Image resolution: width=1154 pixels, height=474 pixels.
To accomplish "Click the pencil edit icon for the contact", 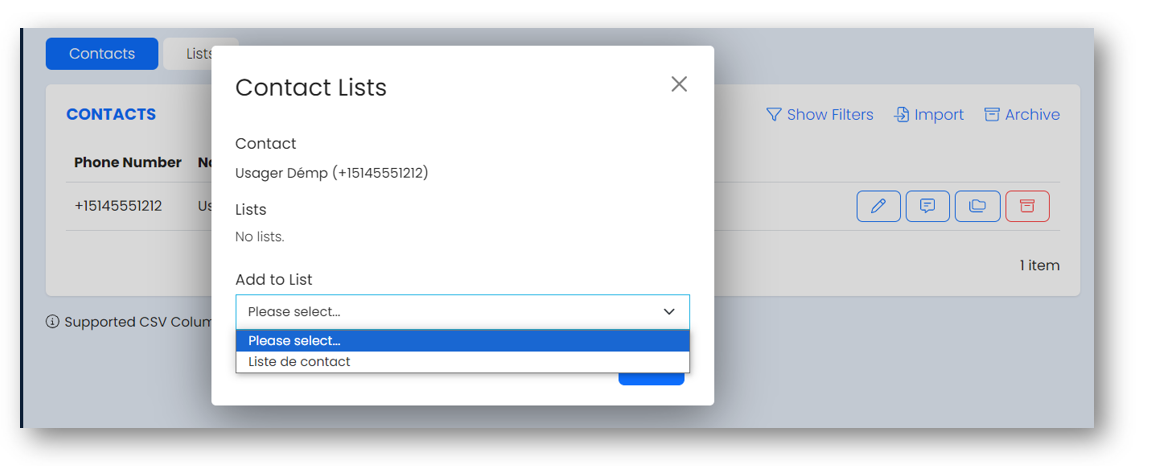I will coord(878,206).
